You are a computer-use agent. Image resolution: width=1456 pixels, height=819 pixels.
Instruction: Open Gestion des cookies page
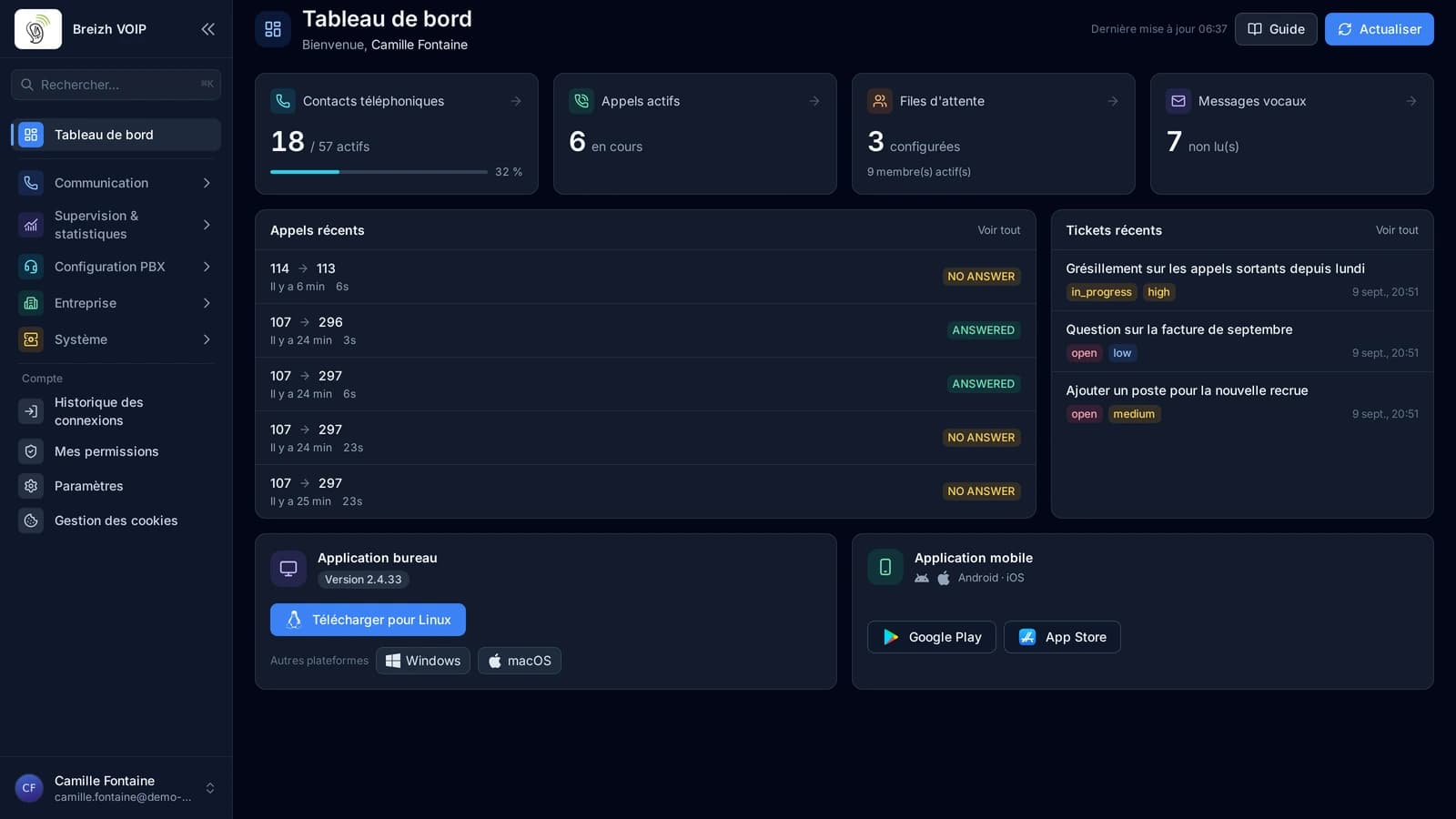pyautogui.click(x=116, y=521)
